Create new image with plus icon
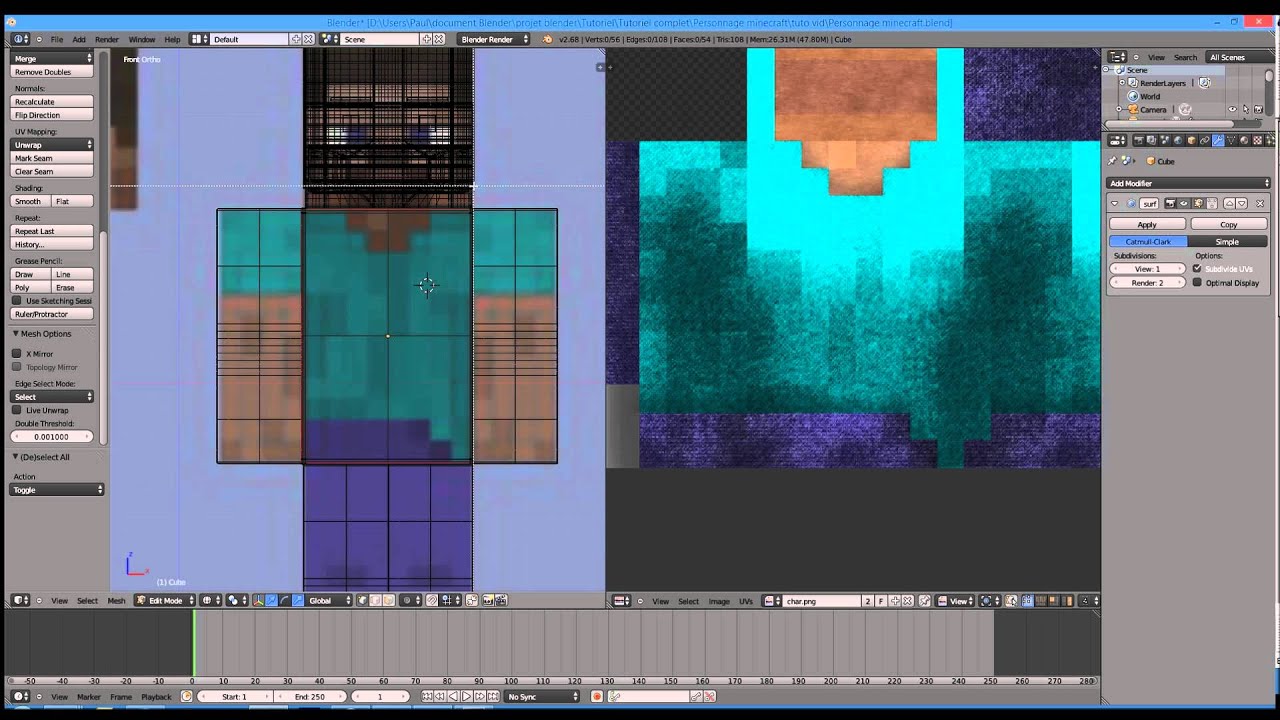1280x720 pixels. 895,601
